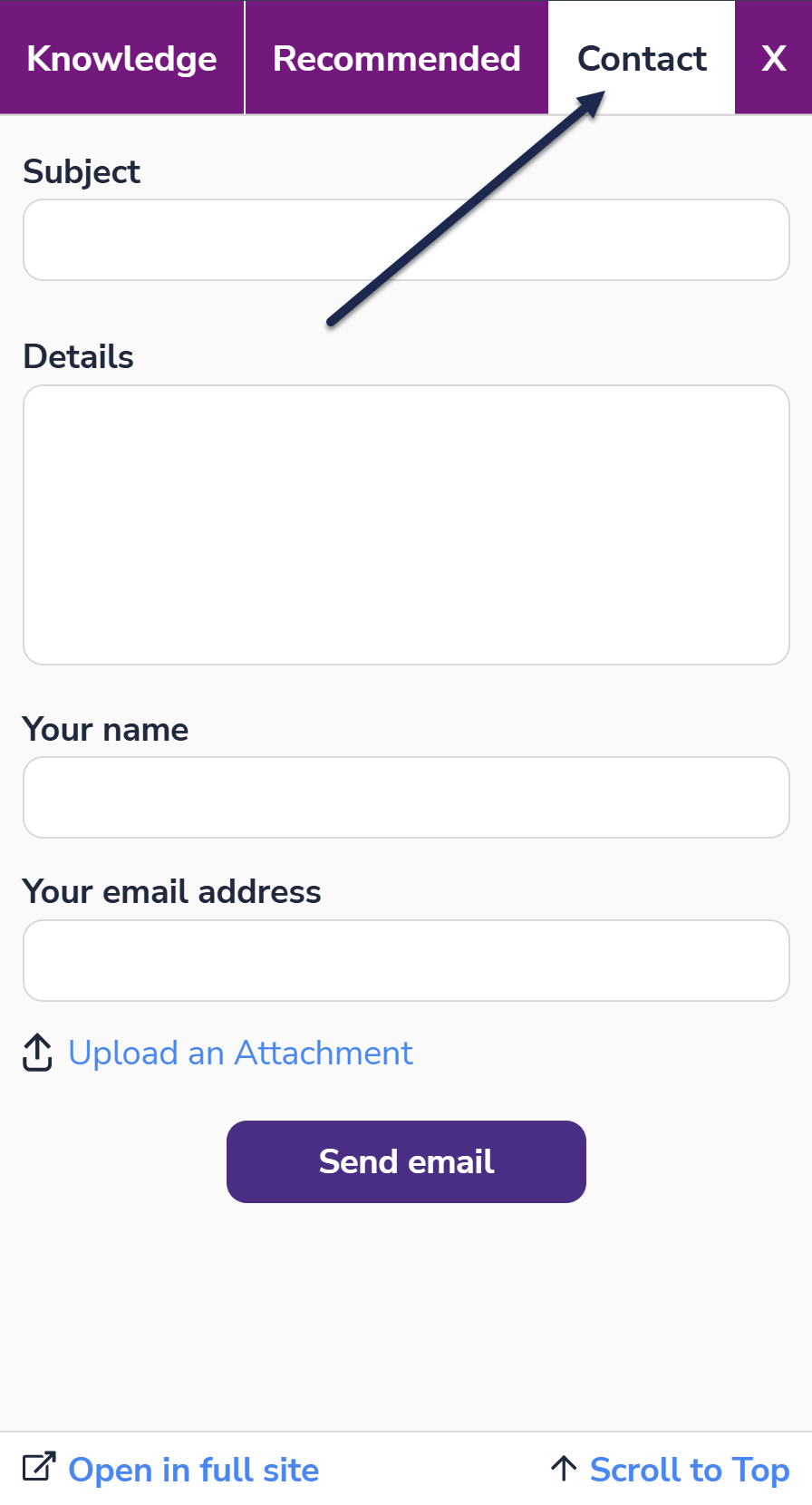Click the upload attachment arrow icon

click(x=37, y=1053)
